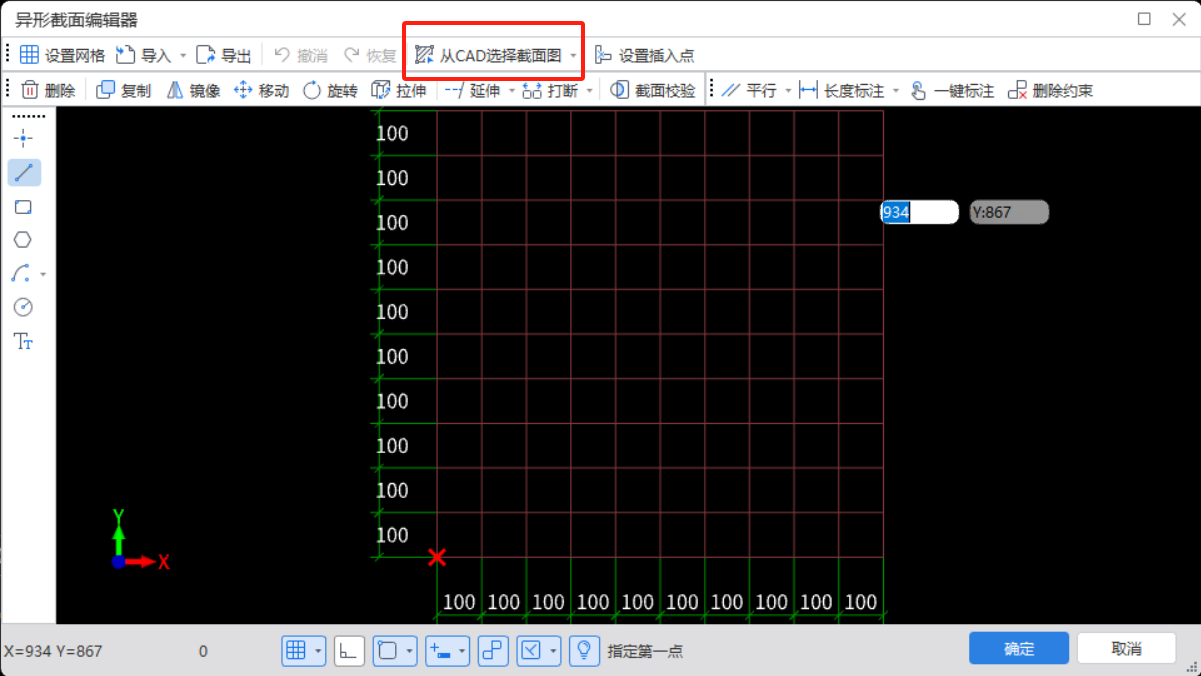Select the 复制 copy tool
The height and width of the screenshot is (676, 1201).
tap(123, 90)
